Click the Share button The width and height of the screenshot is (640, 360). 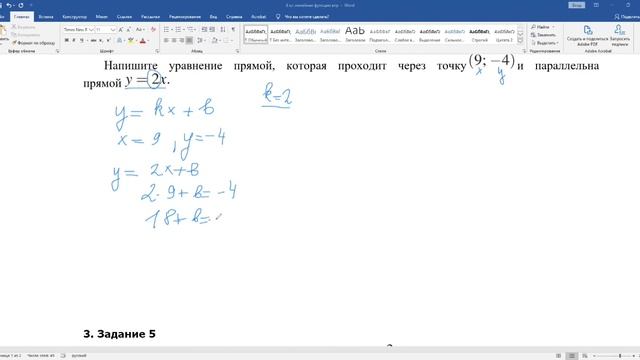pos(627,17)
